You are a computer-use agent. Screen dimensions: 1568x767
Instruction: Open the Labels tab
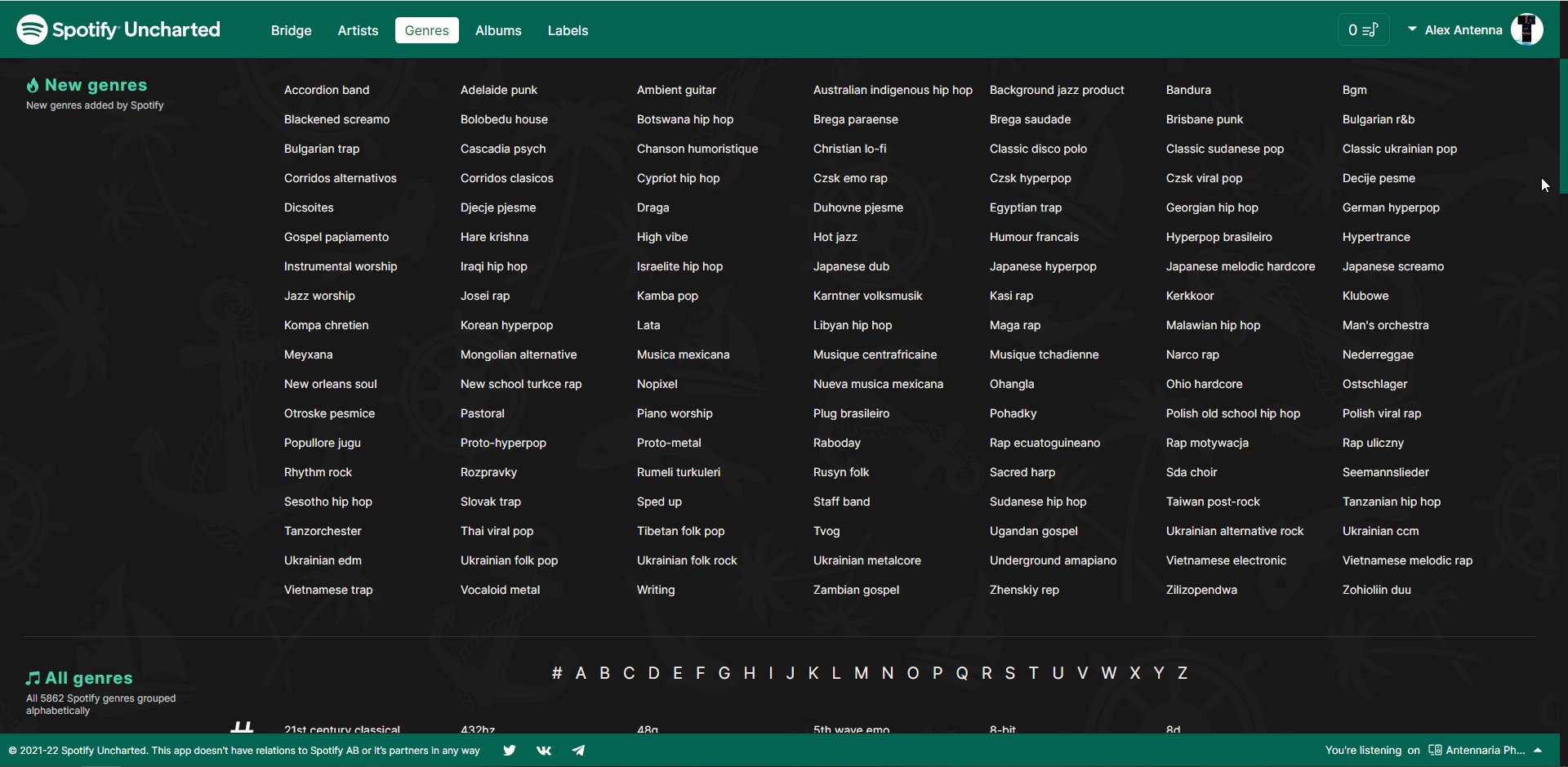tap(568, 30)
